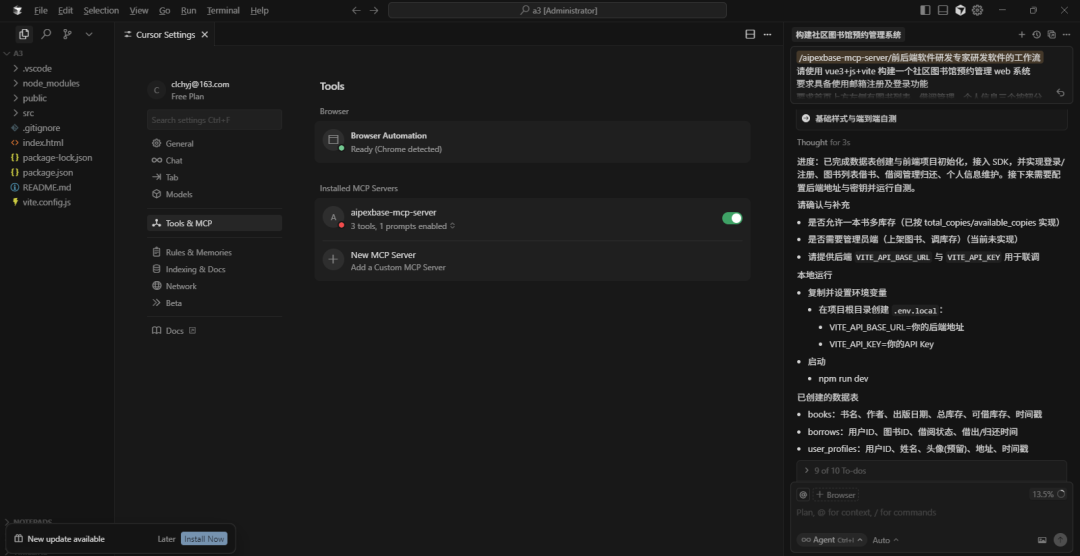1080x556 pixels.
Task: Open Beta settings section
Action: pyautogui.click(x=214, y=302)
